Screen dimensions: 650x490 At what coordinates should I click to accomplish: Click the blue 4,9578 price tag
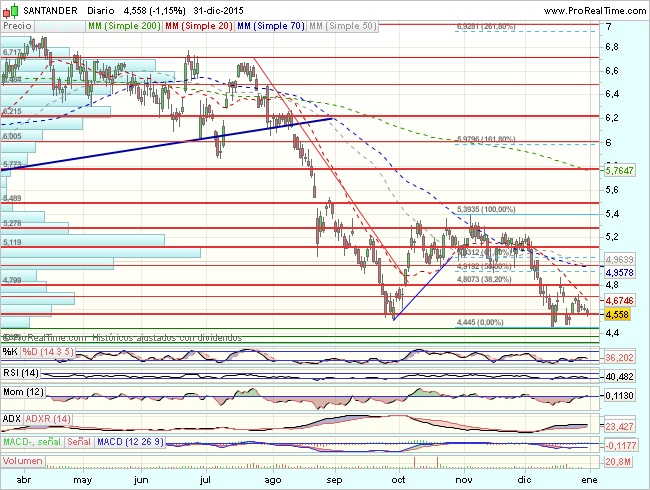click(619, 272)
